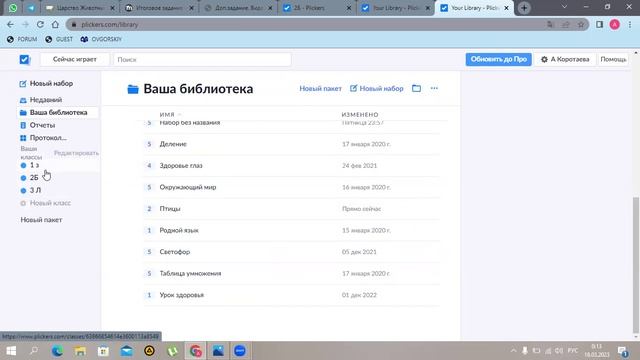Open the Светофор set
The image size is (640, 360).
pos(291,252)
